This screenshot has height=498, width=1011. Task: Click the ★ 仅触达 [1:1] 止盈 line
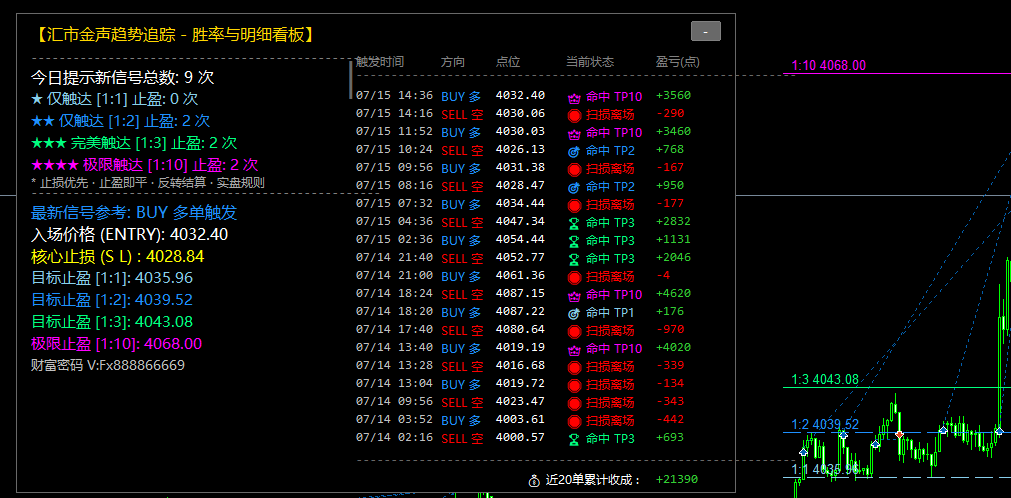[115, 99]
